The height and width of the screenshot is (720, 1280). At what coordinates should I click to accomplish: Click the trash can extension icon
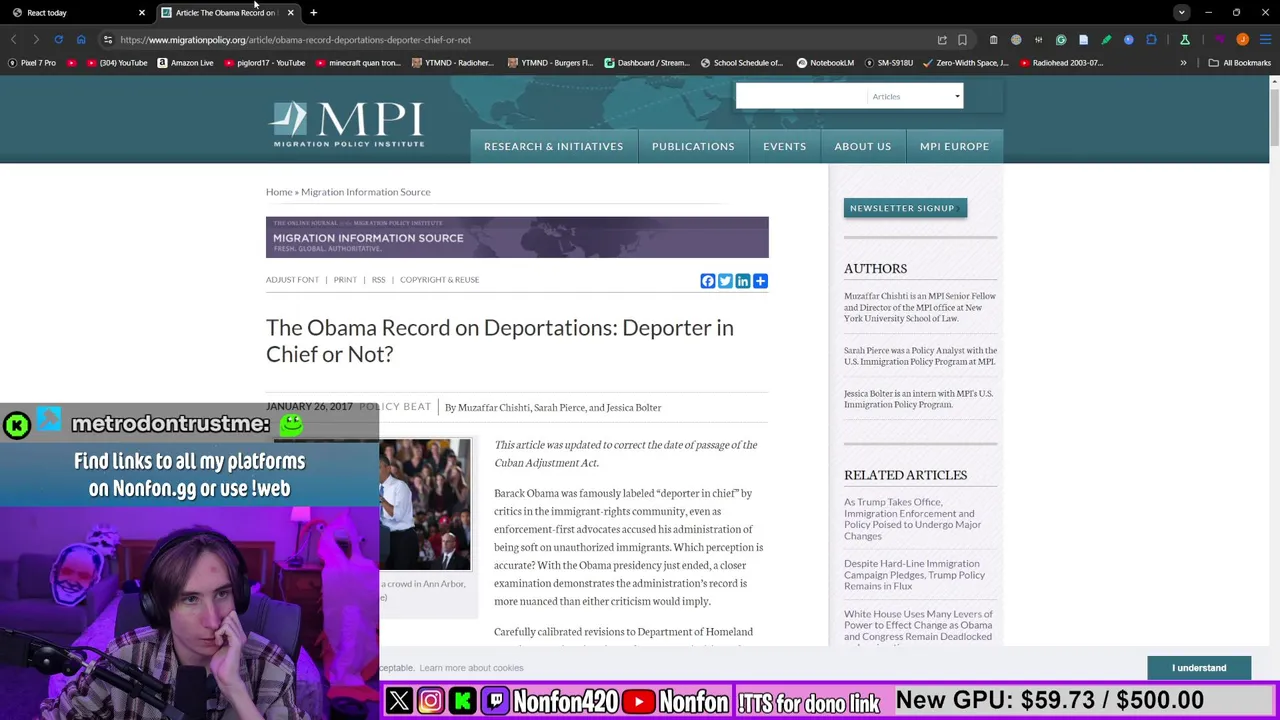pos(993,40)
